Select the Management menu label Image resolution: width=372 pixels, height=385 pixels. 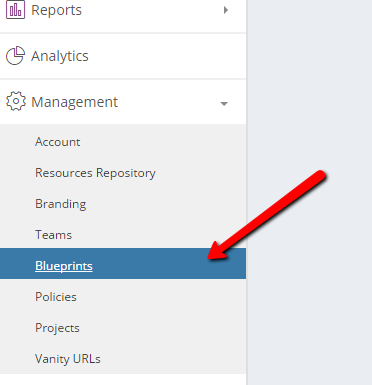(x=74, y=102)
